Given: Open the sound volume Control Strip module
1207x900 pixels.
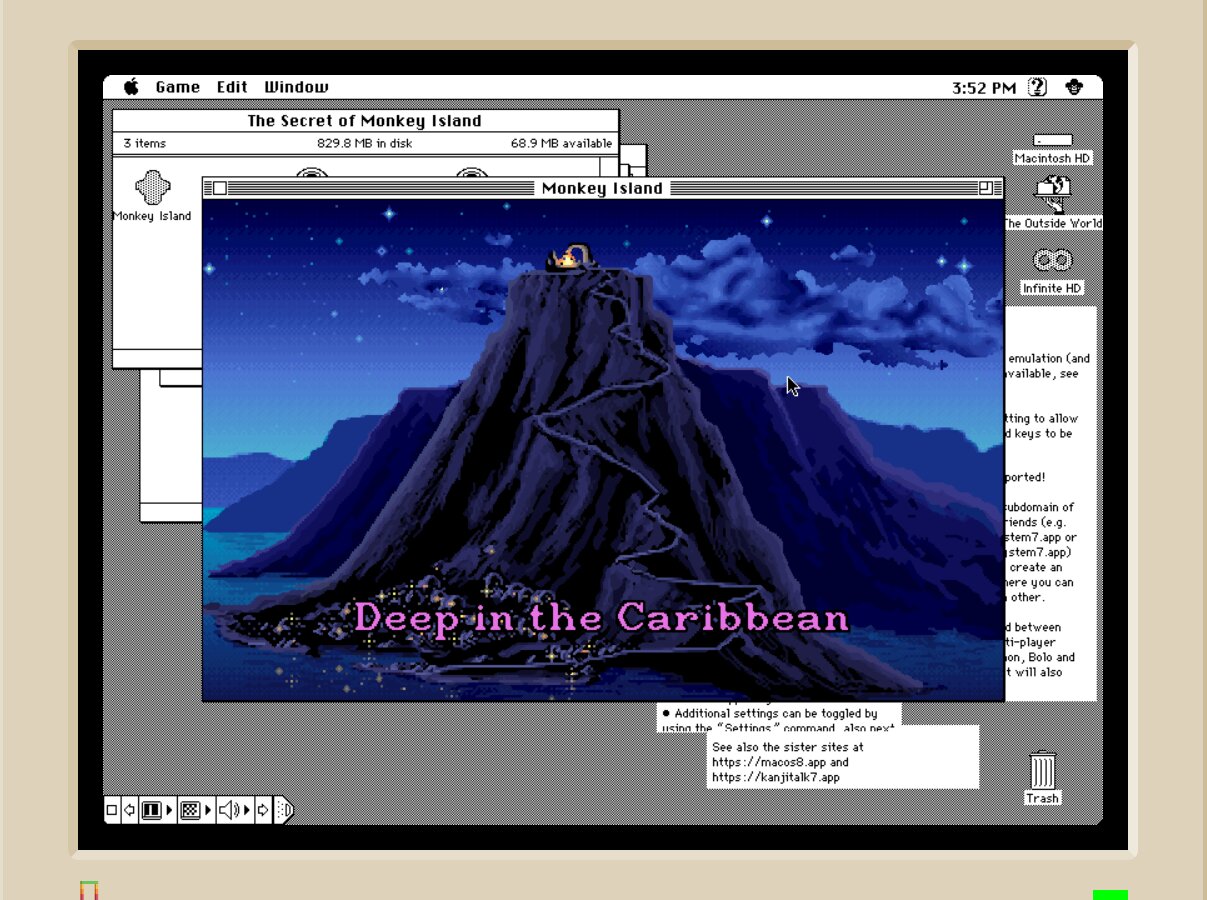Looking at the screenshot, I should pyautogui.click(x=235, y=810).
